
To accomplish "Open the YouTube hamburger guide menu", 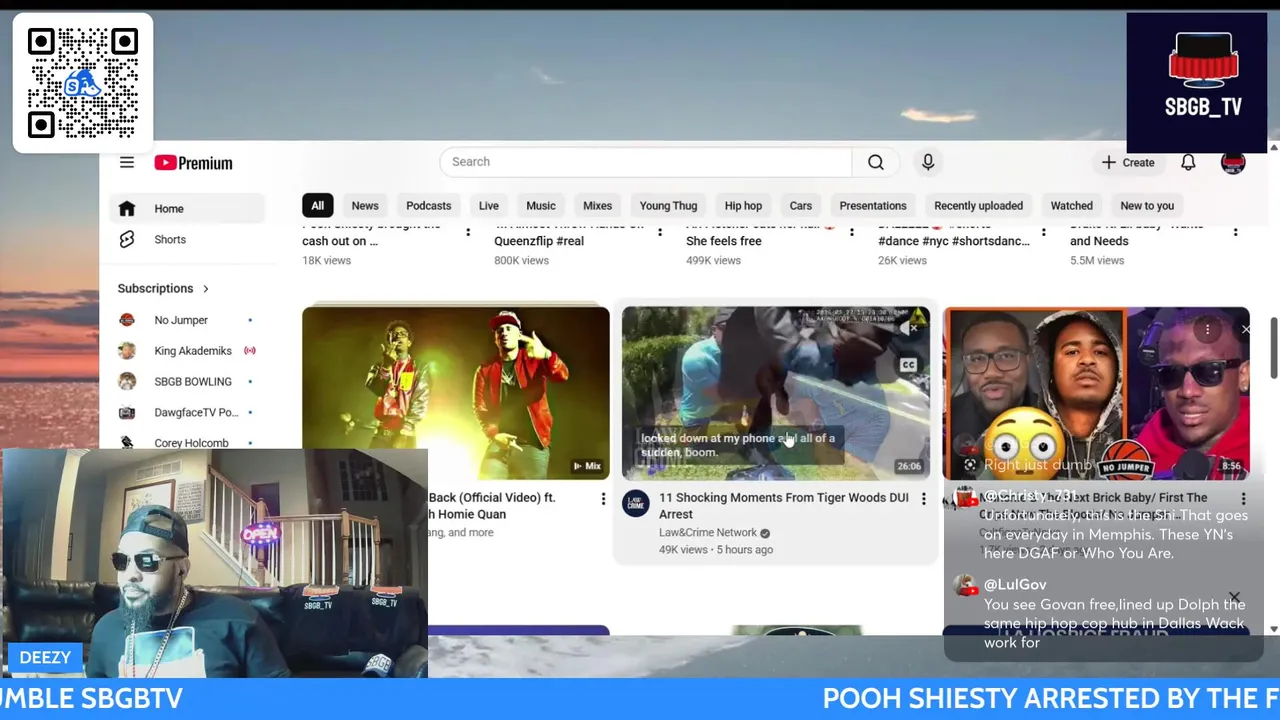I will 127,163.
